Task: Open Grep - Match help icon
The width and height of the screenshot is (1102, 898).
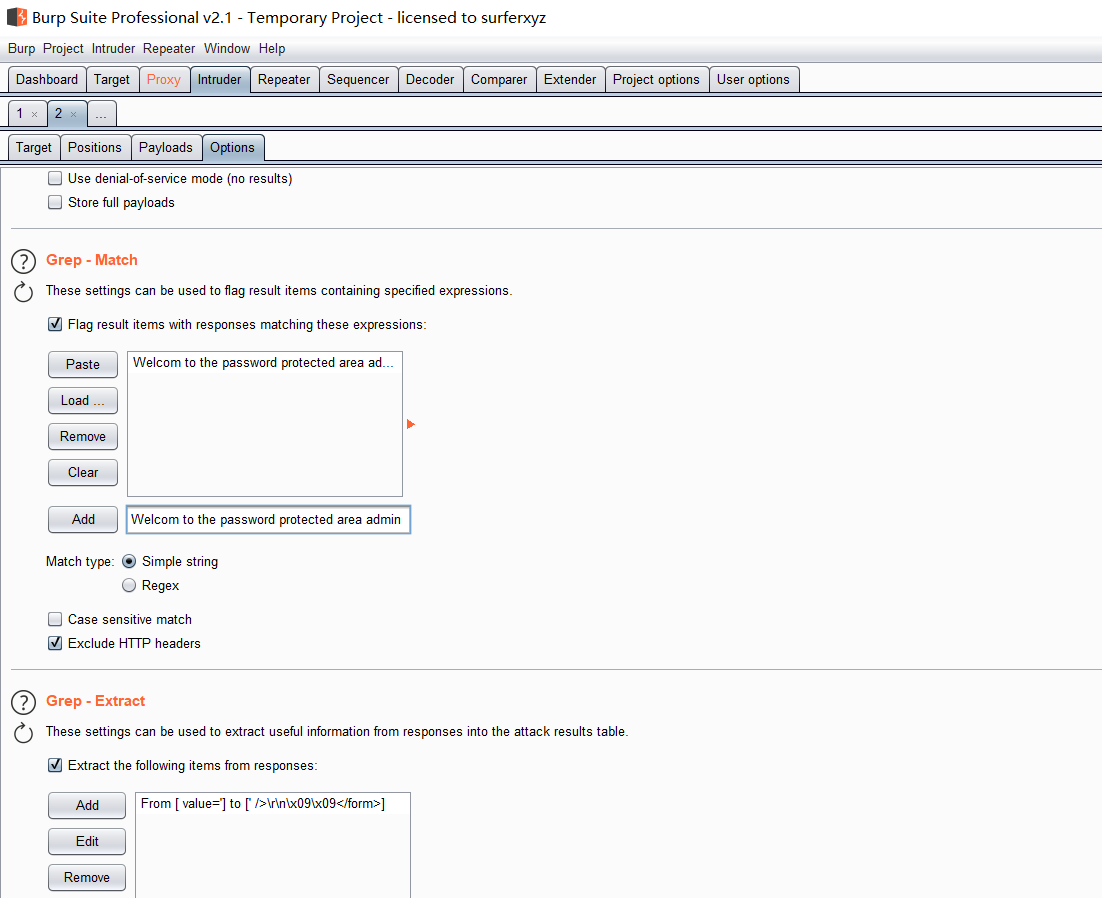Action: coord(23,261)
